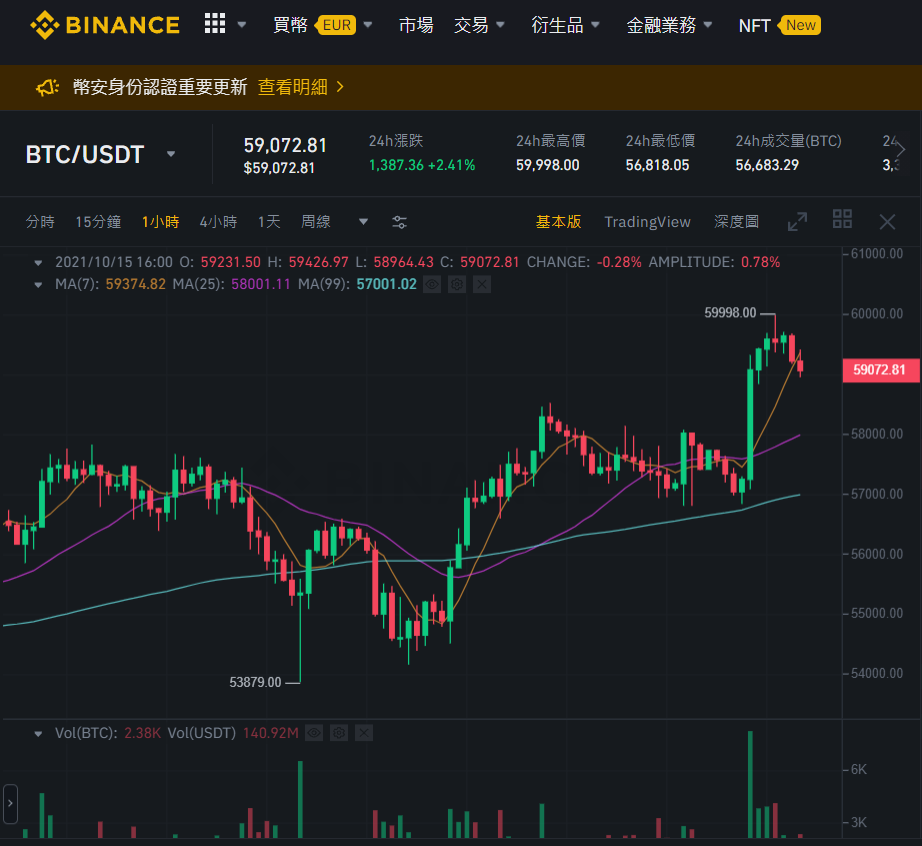Open the 市場 menu item
The height and width of the screenshot is (846, 922).
coord(416,25)
